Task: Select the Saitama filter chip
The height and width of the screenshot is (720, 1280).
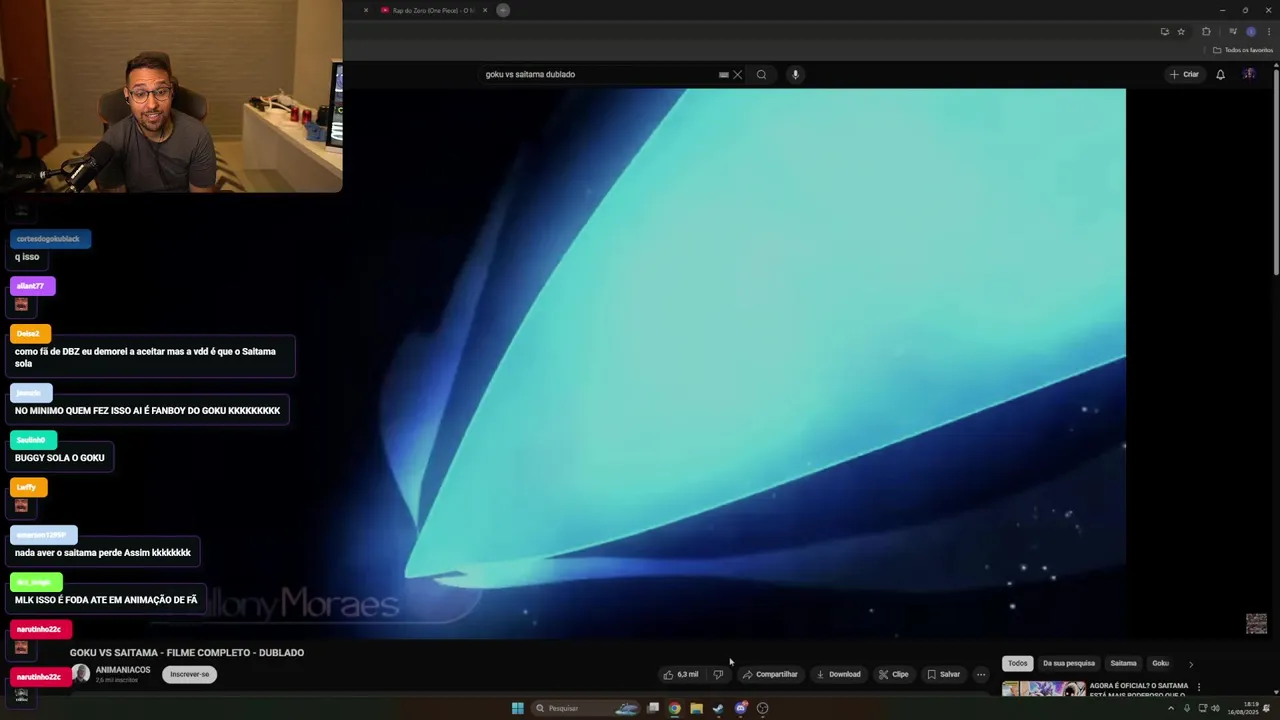Action: click(x=1123, y=663)
